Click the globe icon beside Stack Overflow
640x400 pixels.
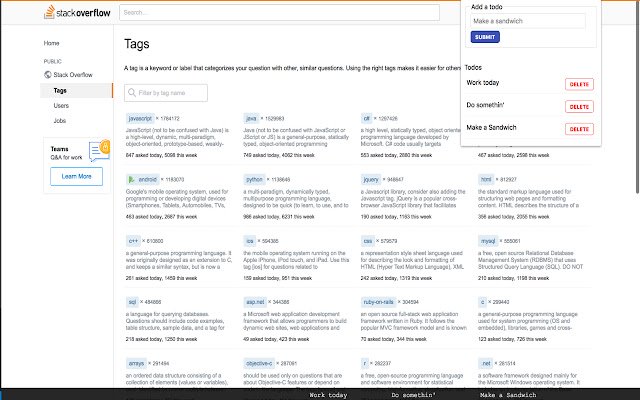tap(48, 75)
